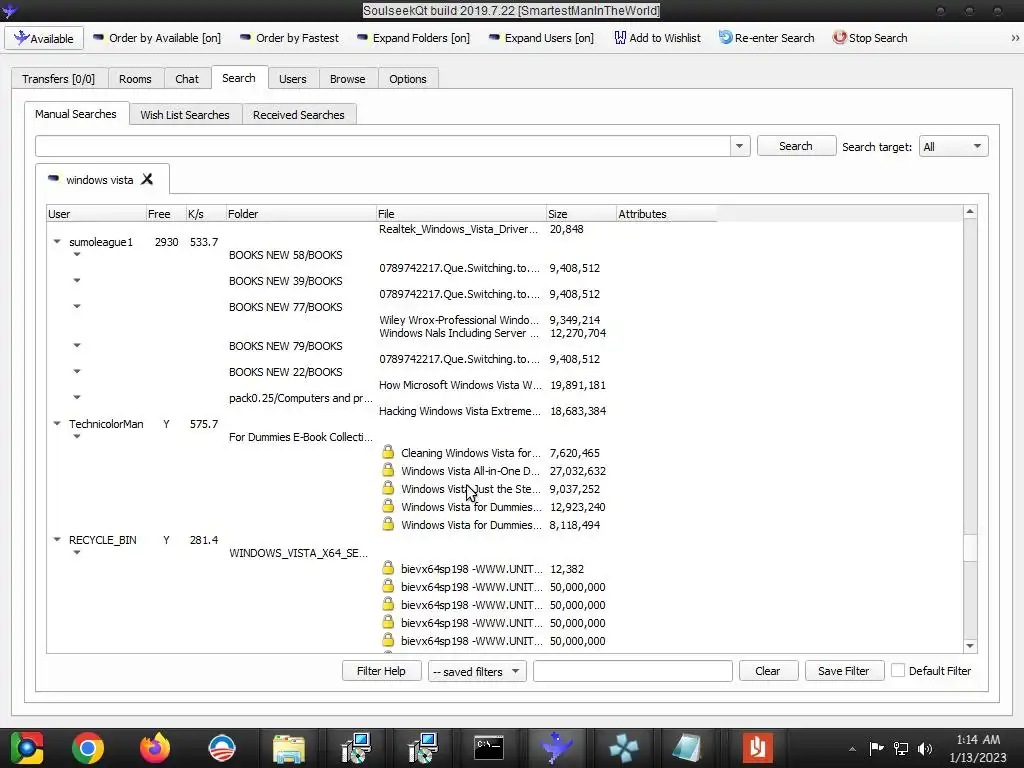
Task: Open command prompt from taskbar
Action: coord(489,748)
